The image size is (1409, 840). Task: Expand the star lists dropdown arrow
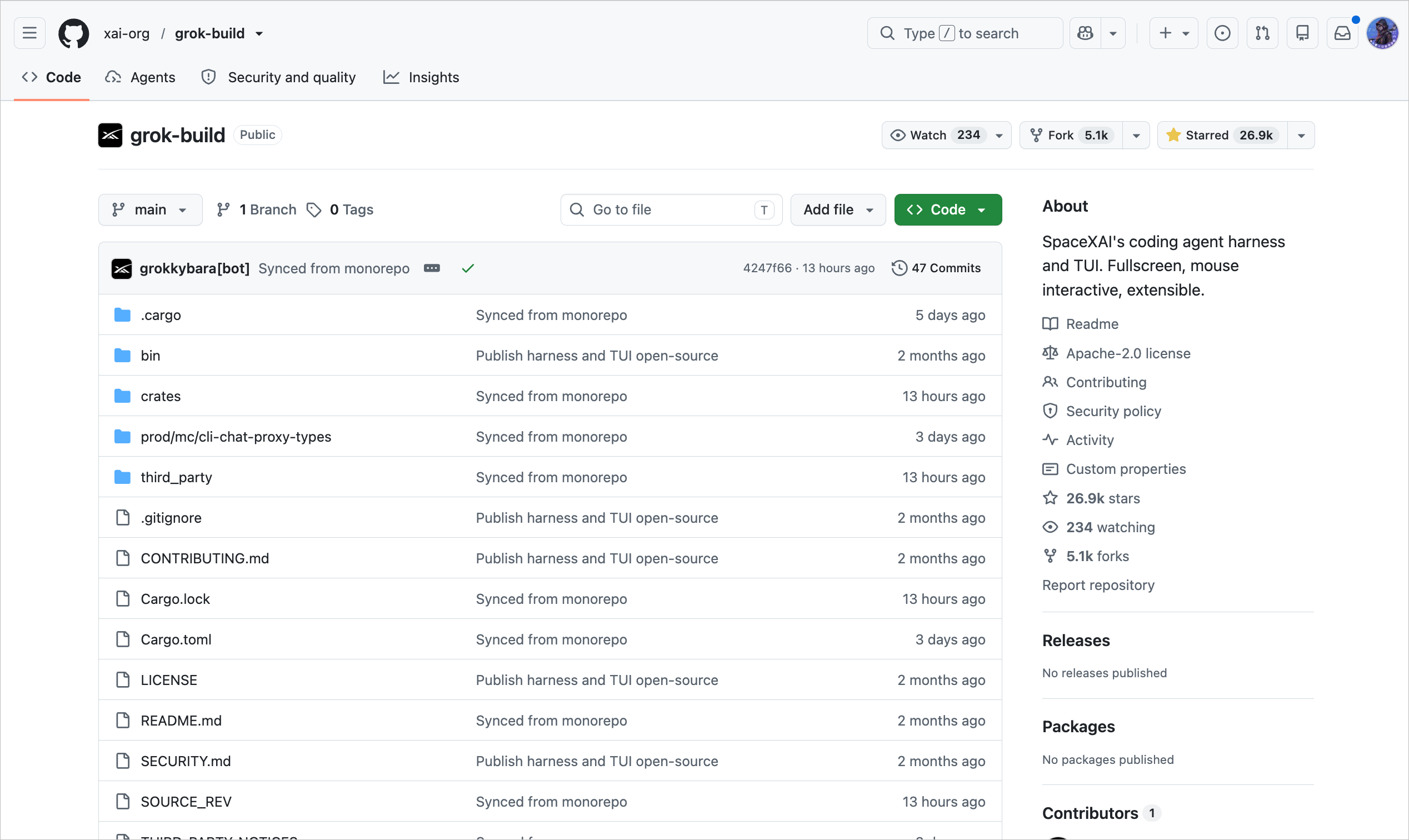click(1301, 136)
